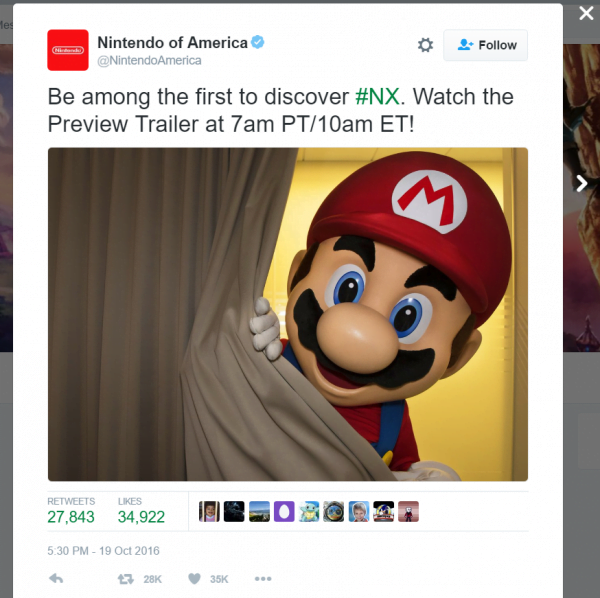The width and height of the screenshot is (600, 598).
Task: Follow Nintendo of America
Action: click(486, 45)
